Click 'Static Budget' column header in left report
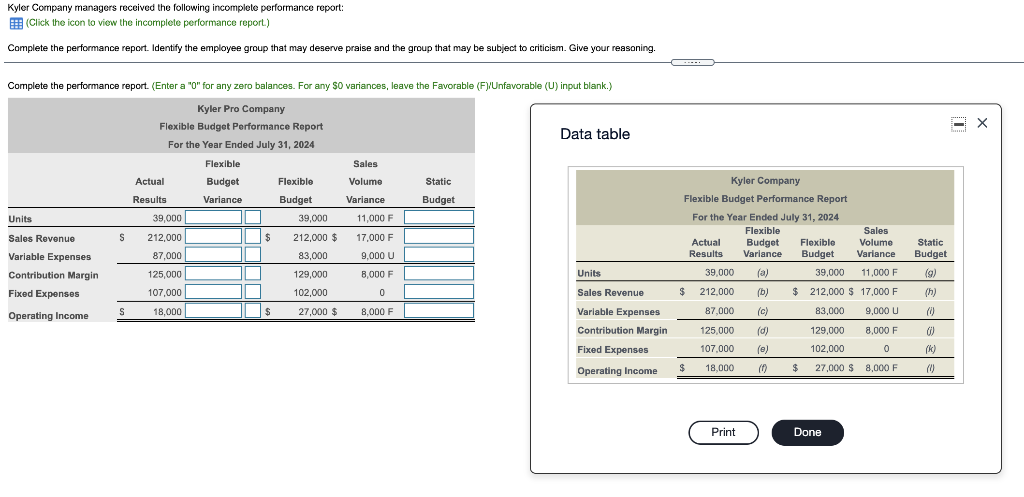Screen dimensions: 1024x497 [438, 190]
